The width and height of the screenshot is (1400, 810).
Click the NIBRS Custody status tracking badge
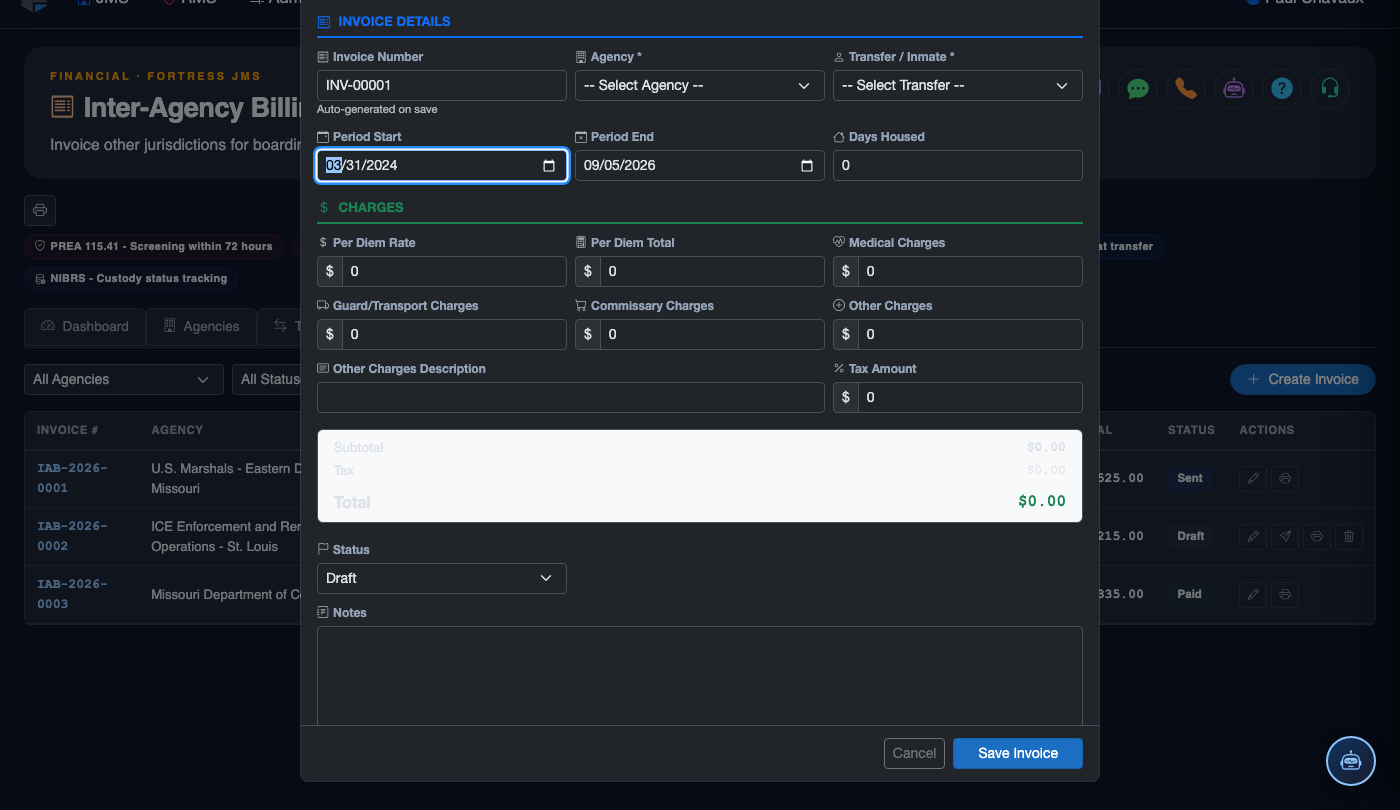(x=131, y=279)
